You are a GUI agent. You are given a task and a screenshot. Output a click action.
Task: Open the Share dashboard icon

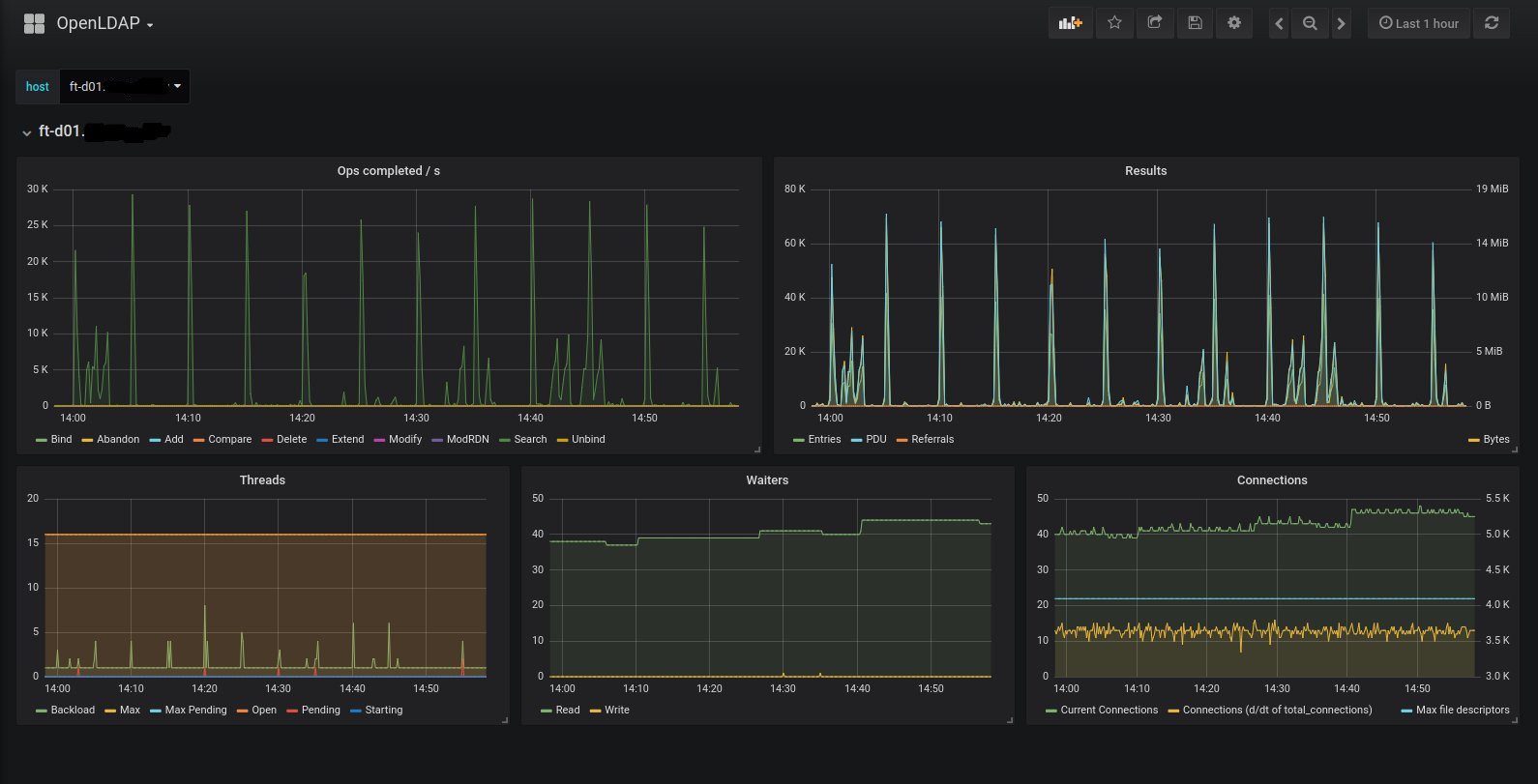tap(1154, 23)
